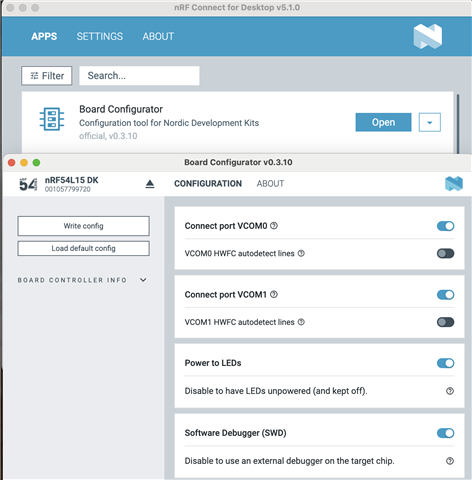Click the eject device icon next to nRF54L15 DK
Image resolution: width=472 pixels, height=480 pixels.
150,184
